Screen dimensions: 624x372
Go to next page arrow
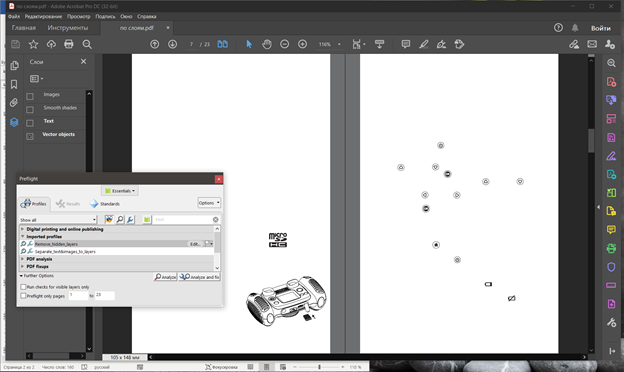pyautogui.click(x=172, y=44)
